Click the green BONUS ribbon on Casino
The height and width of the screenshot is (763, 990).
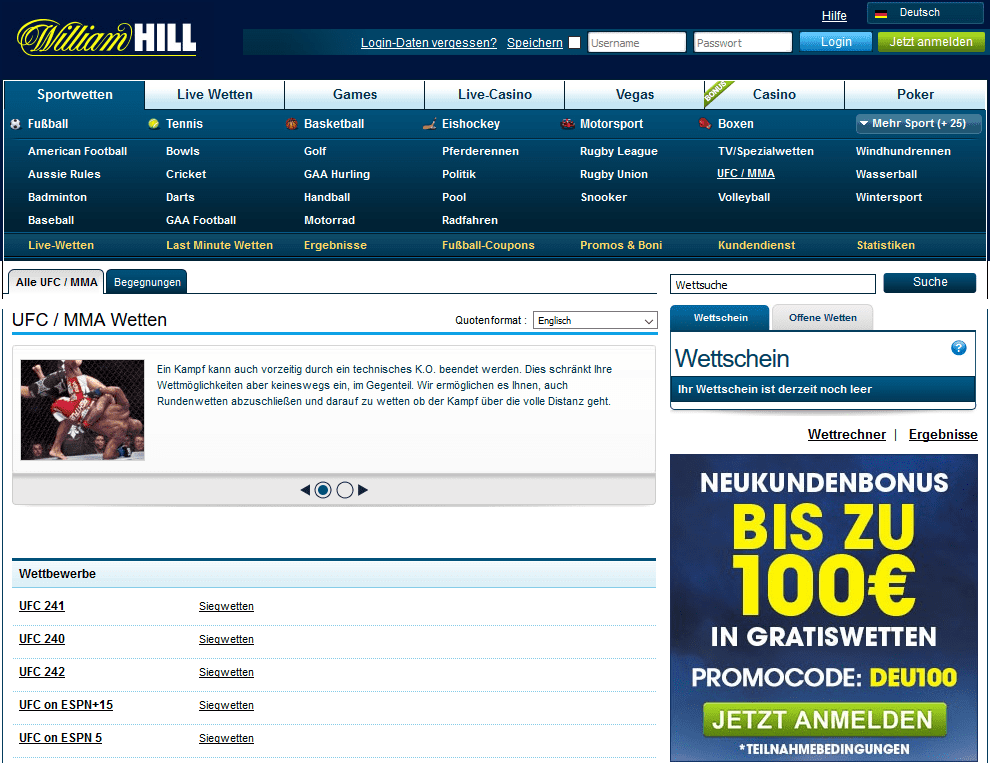click(717, 92)
